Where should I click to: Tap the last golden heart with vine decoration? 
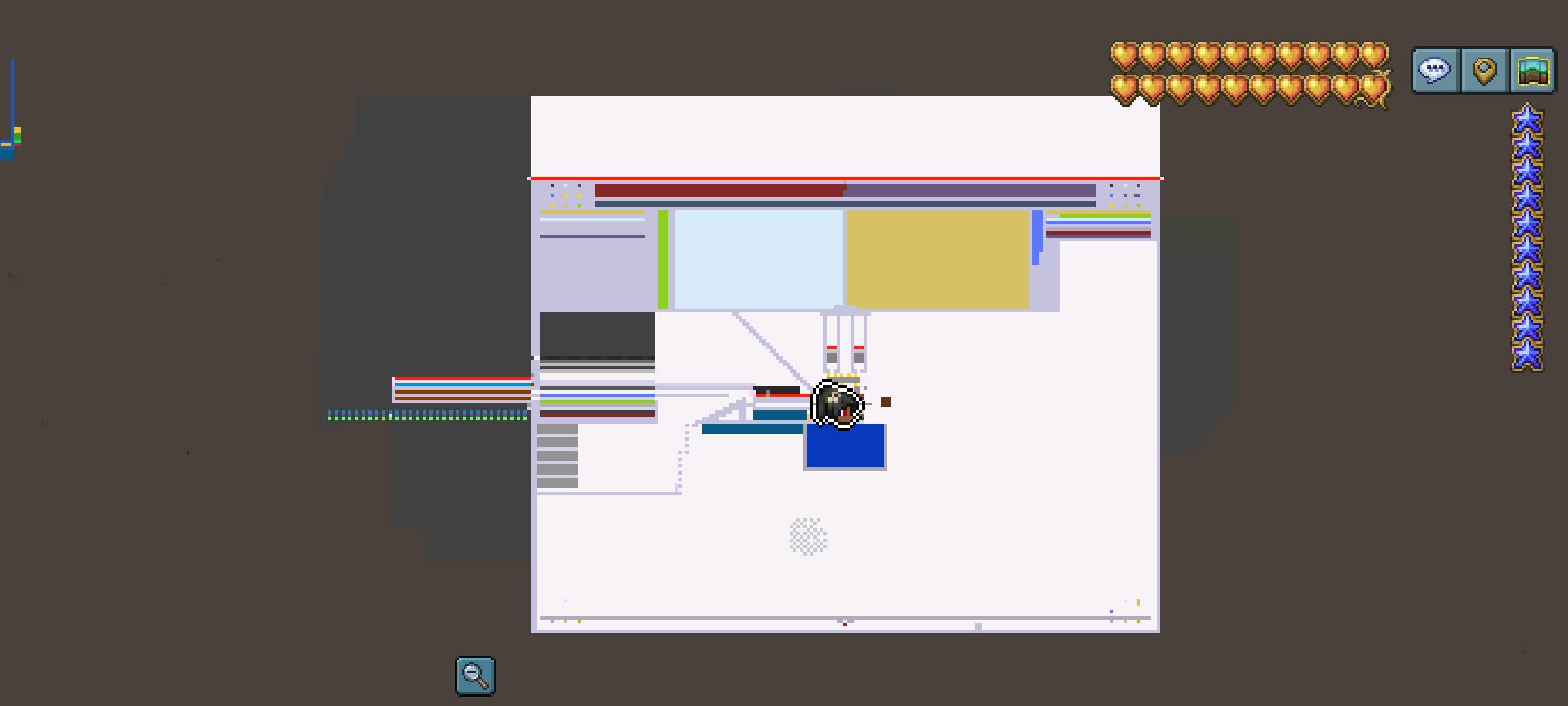coord(1373,90)
